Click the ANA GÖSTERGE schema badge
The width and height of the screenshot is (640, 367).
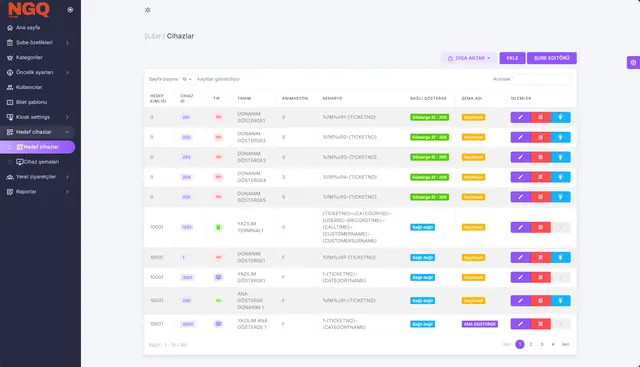coord(480,324)
